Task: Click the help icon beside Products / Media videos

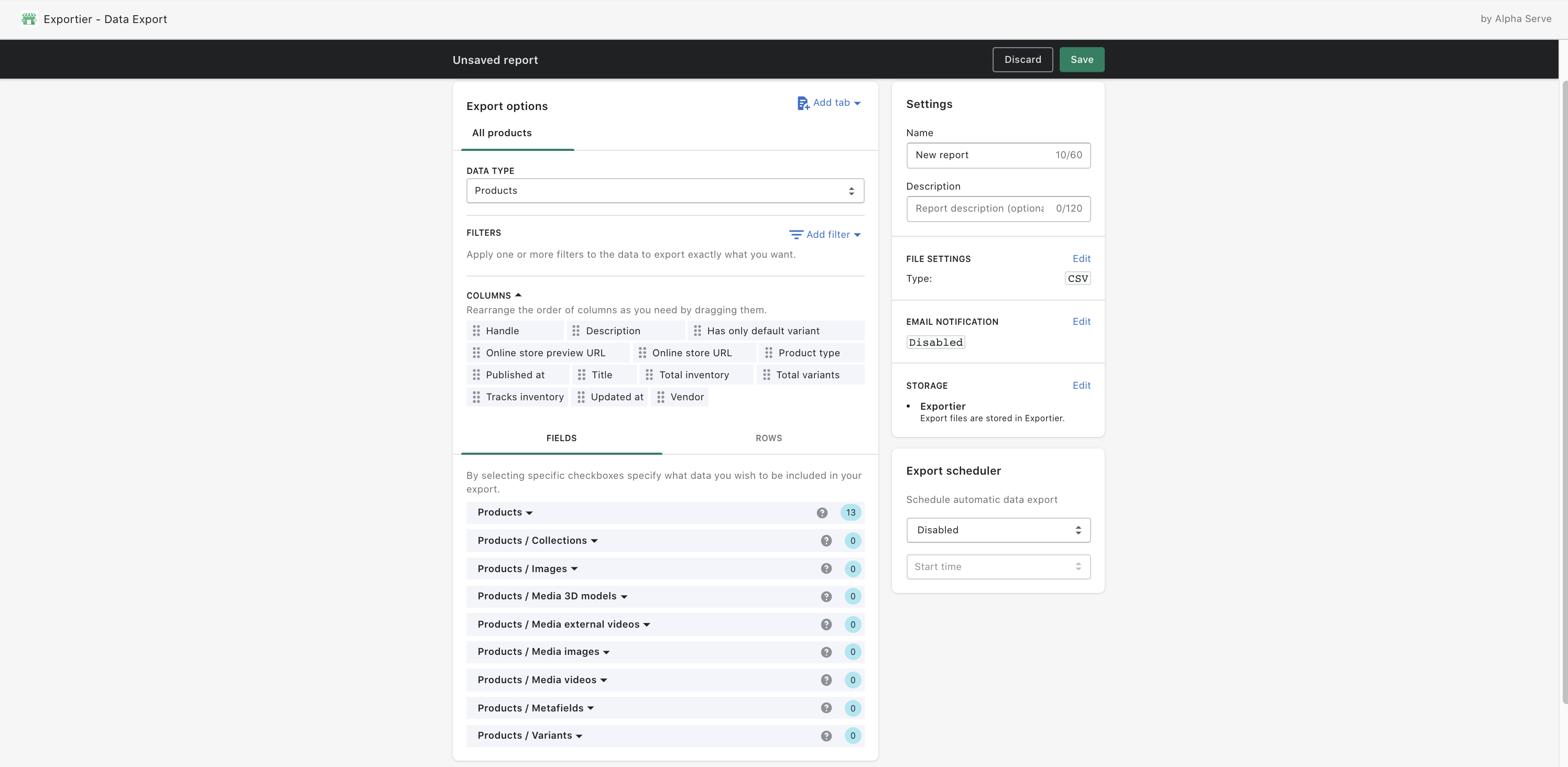Action: coord(826,680)
